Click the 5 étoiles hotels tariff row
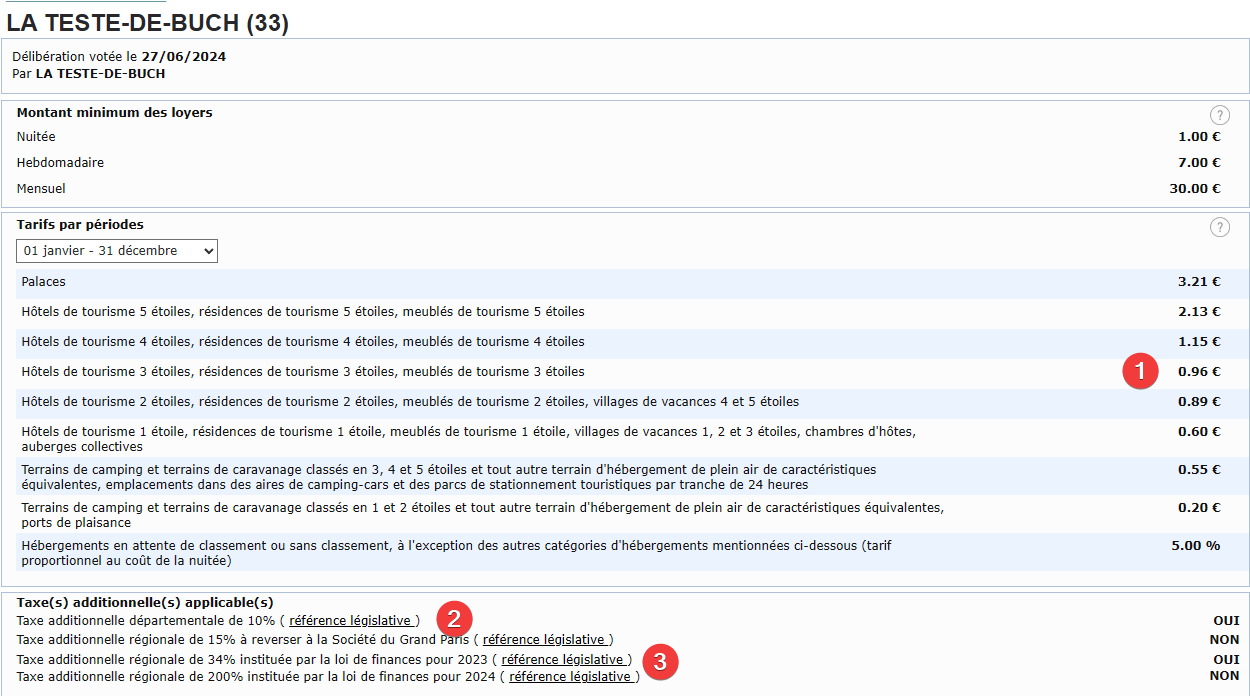This screenshot has width=1250, height=696. click(x=302, y=312)
